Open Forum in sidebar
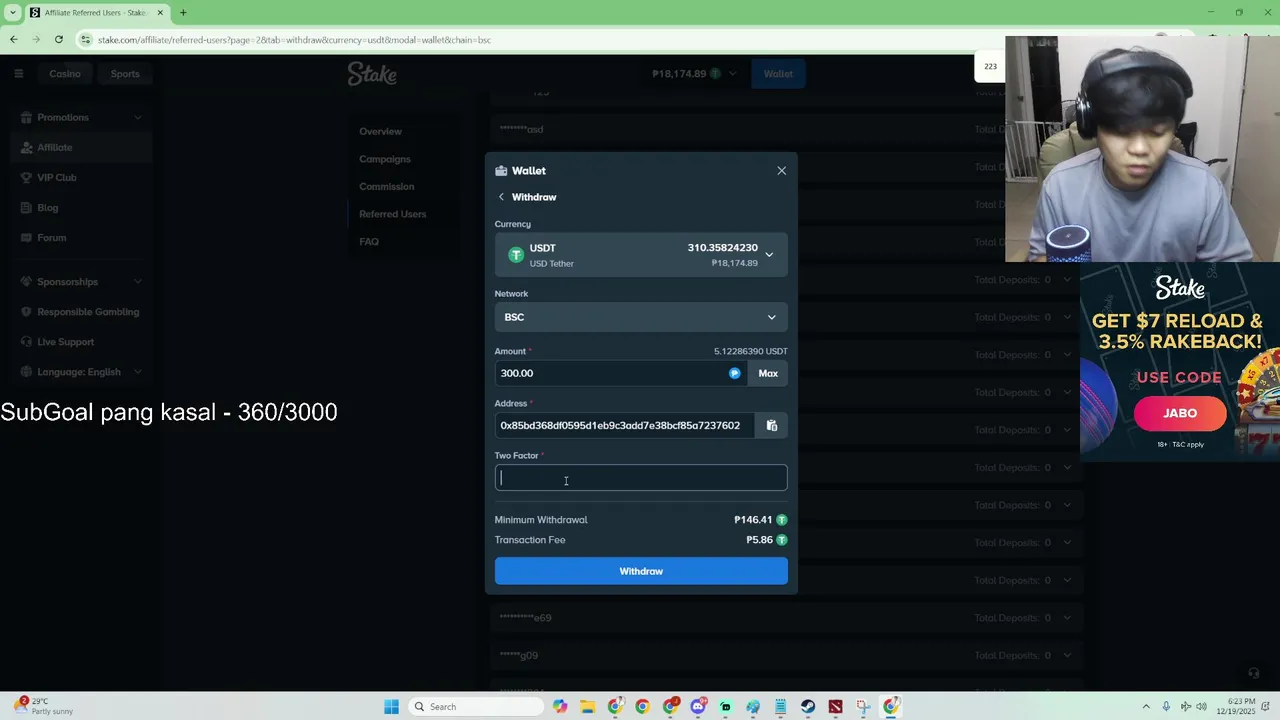Image resolution: width=1280 pixels, height=720 pixels. pyautogui.click(x=82, y=237)
